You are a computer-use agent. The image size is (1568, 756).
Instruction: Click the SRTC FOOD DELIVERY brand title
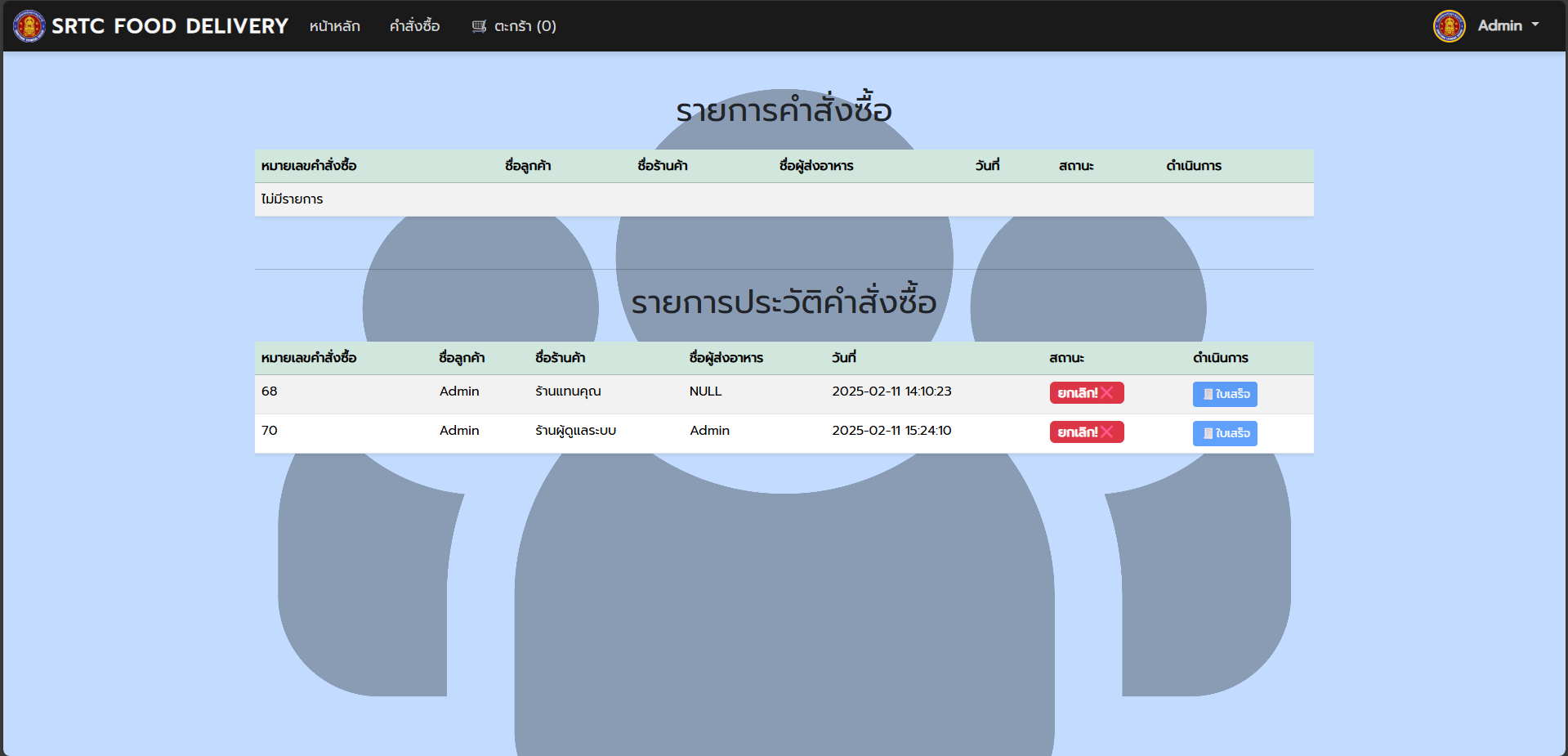point(169,26)
